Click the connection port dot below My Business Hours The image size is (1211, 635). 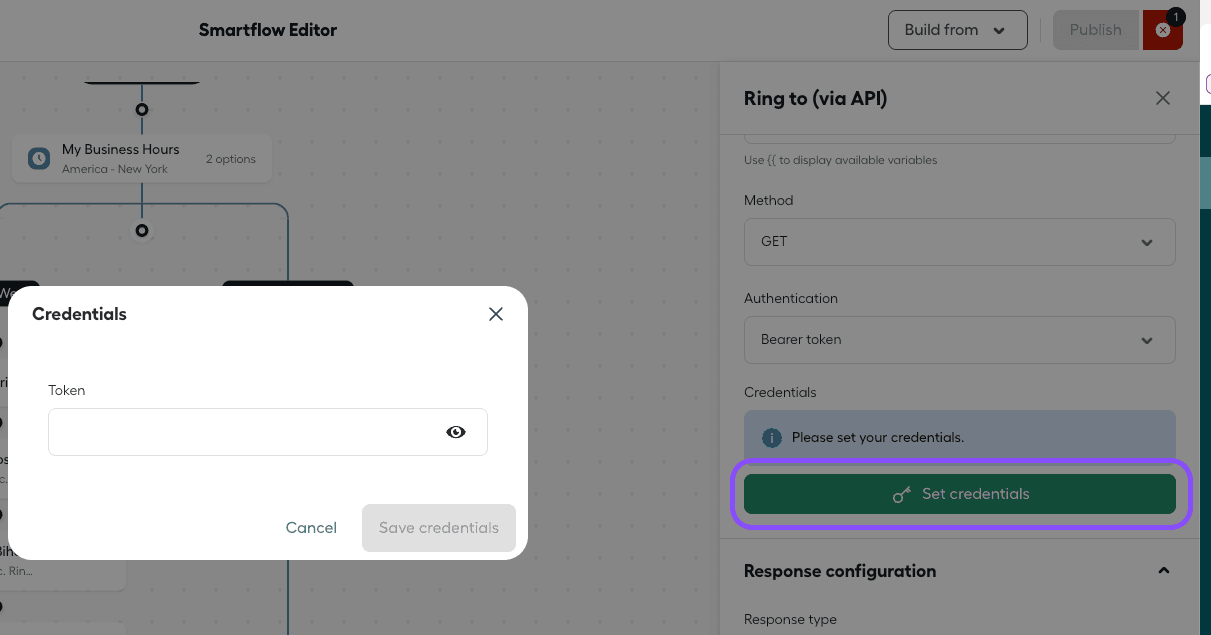142,231
